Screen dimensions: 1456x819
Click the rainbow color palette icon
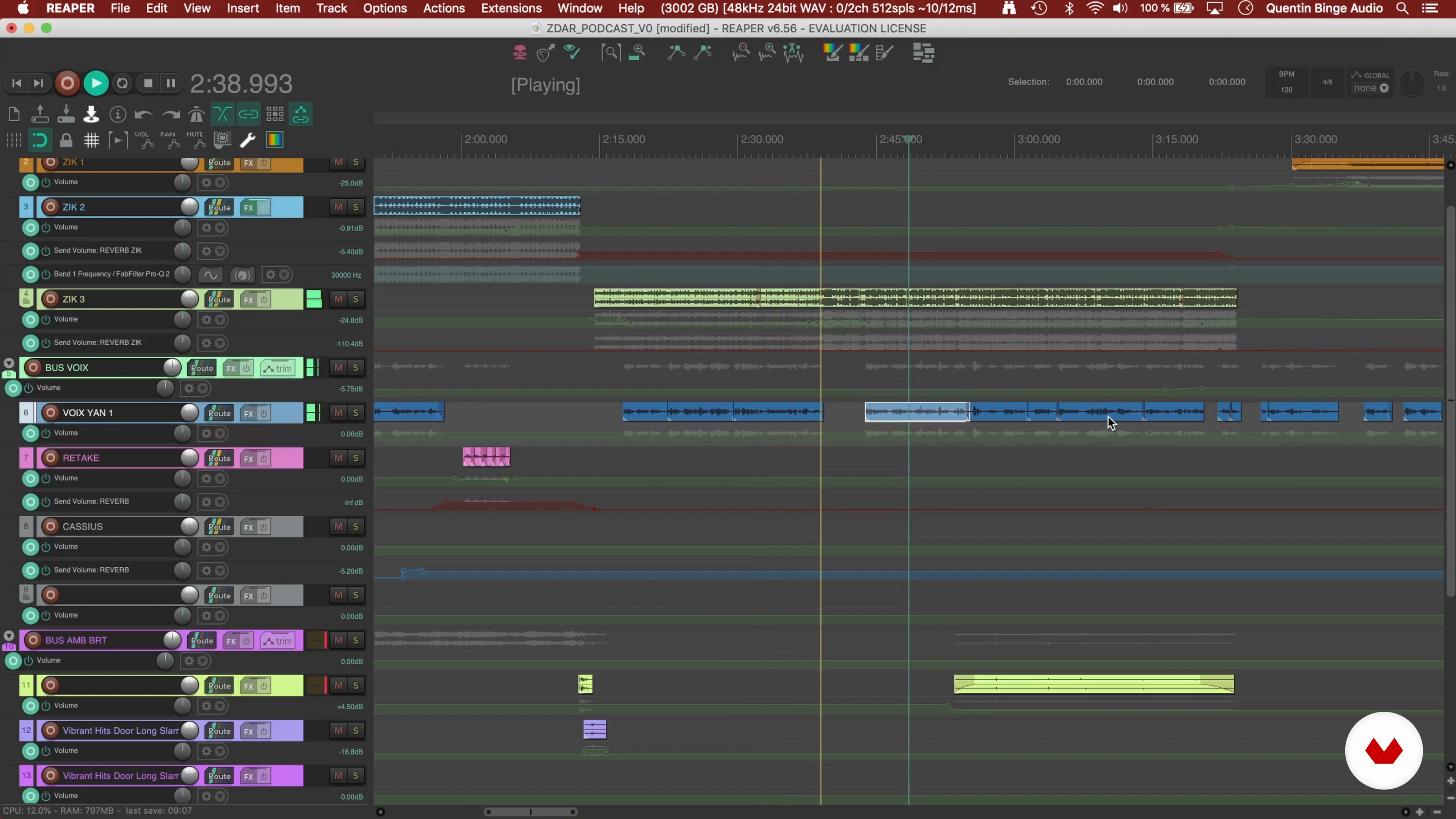tap(275, 140)
